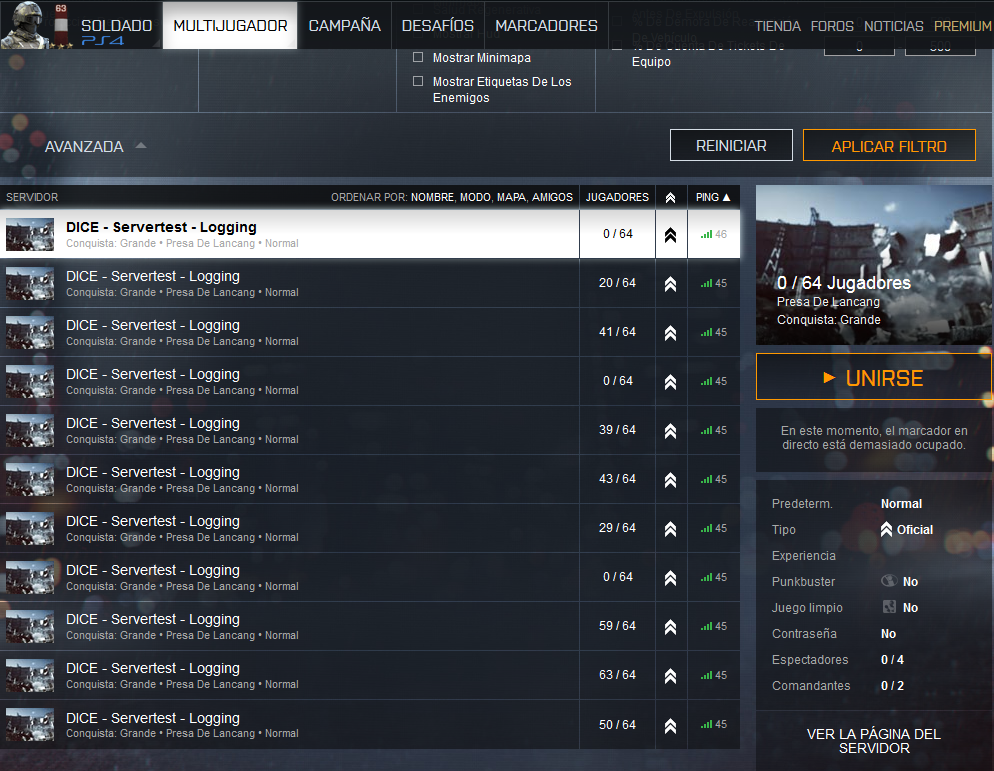Open the Multijugador tab
The height and width of the screenshot is (771, 994).
(230, 25)
